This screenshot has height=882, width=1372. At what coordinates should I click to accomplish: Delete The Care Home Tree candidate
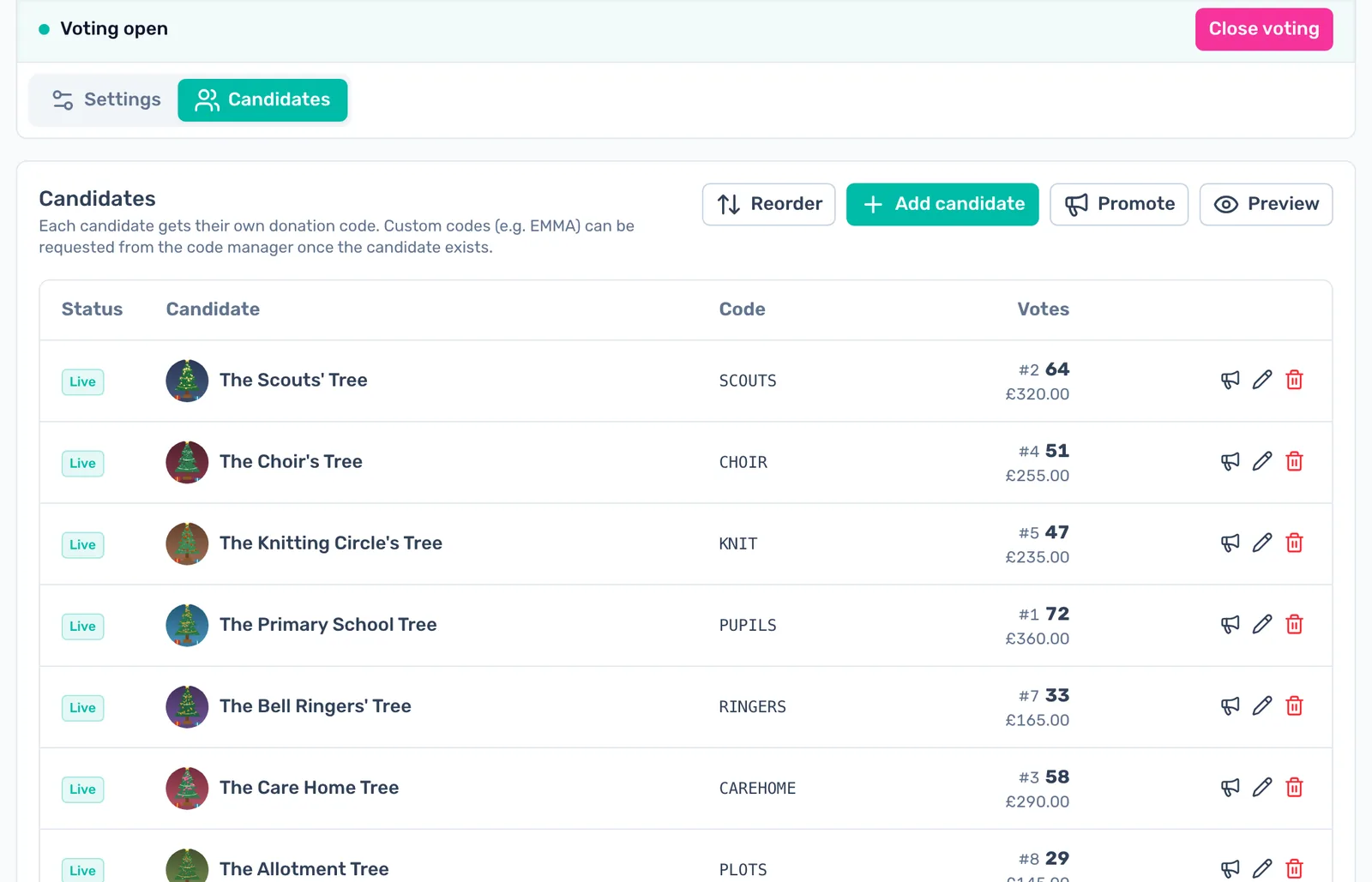click(x=1295, y=787)
